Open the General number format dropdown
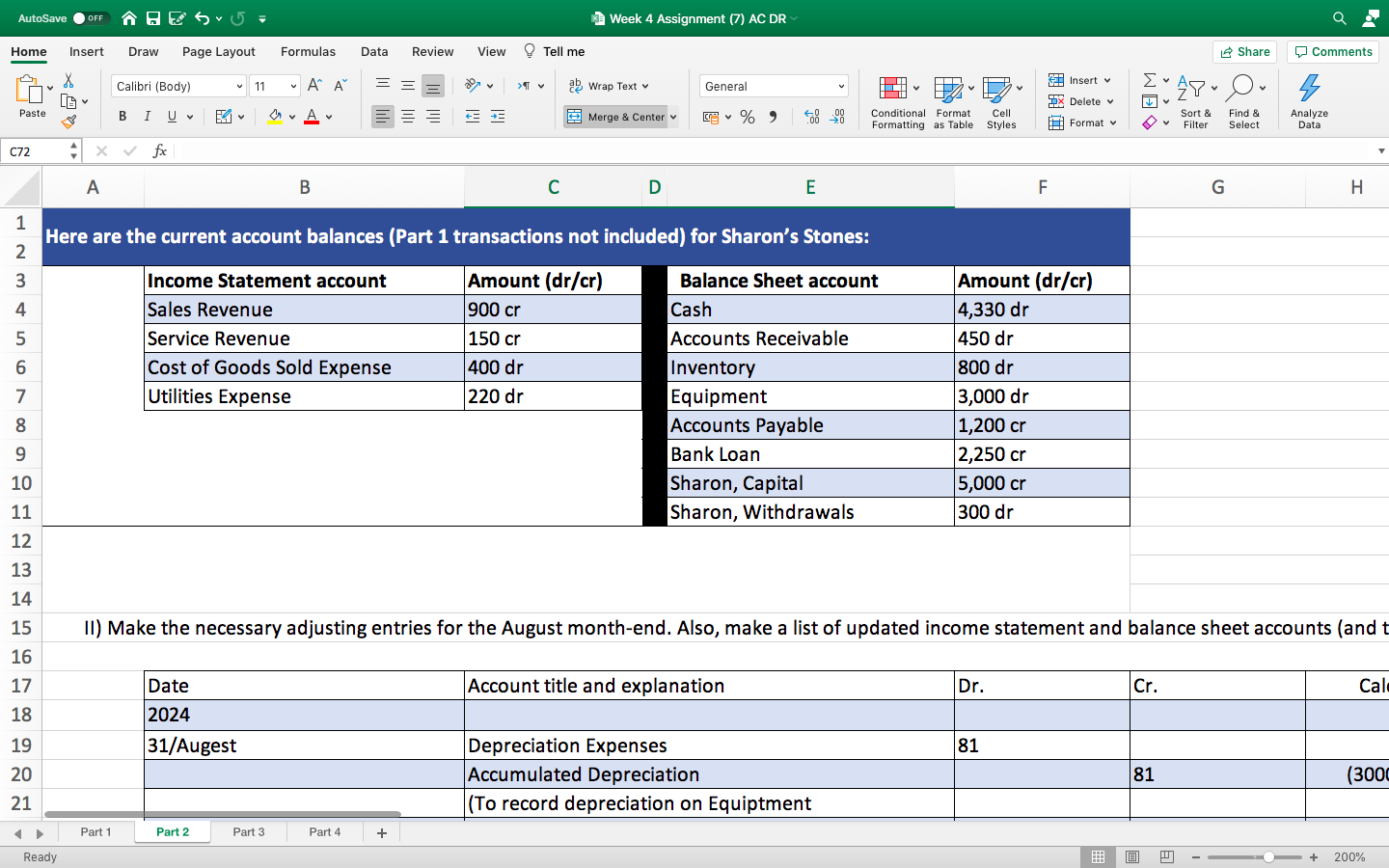The height and width of the screenshot is (868, 1389). tap(773, 85)
